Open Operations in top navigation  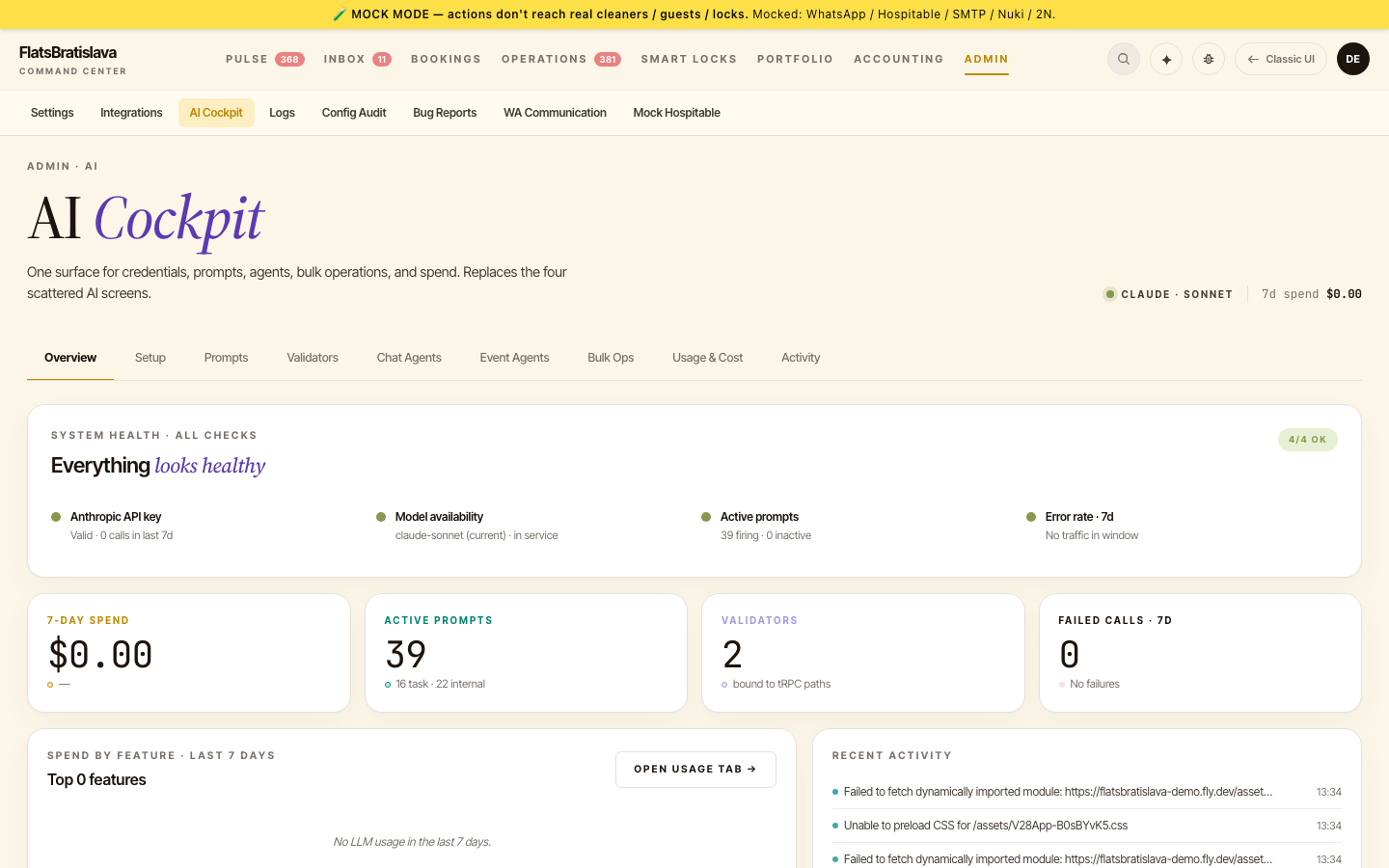[544, 60]
